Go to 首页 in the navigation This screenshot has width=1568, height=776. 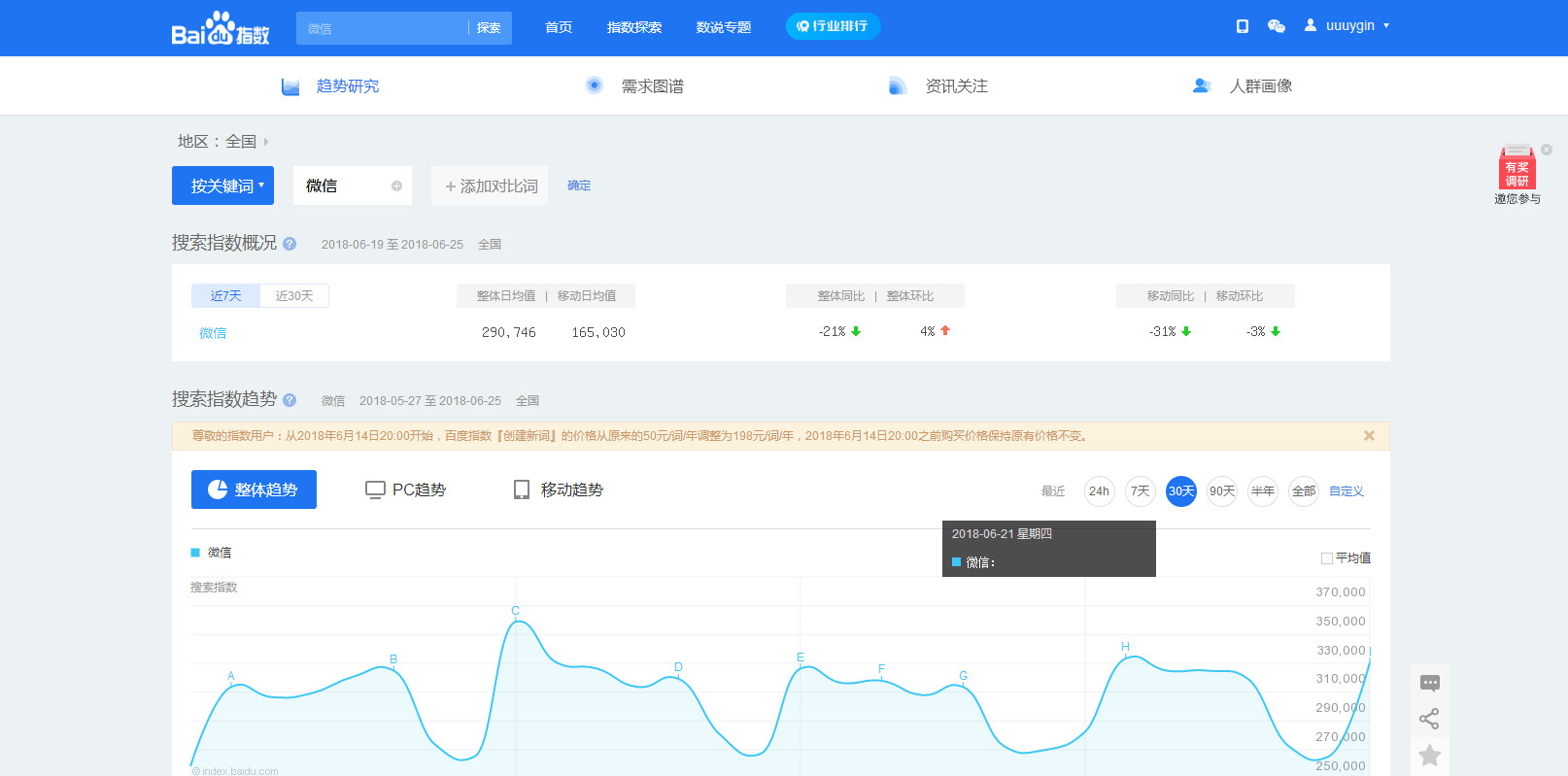(x=559, y=27)
